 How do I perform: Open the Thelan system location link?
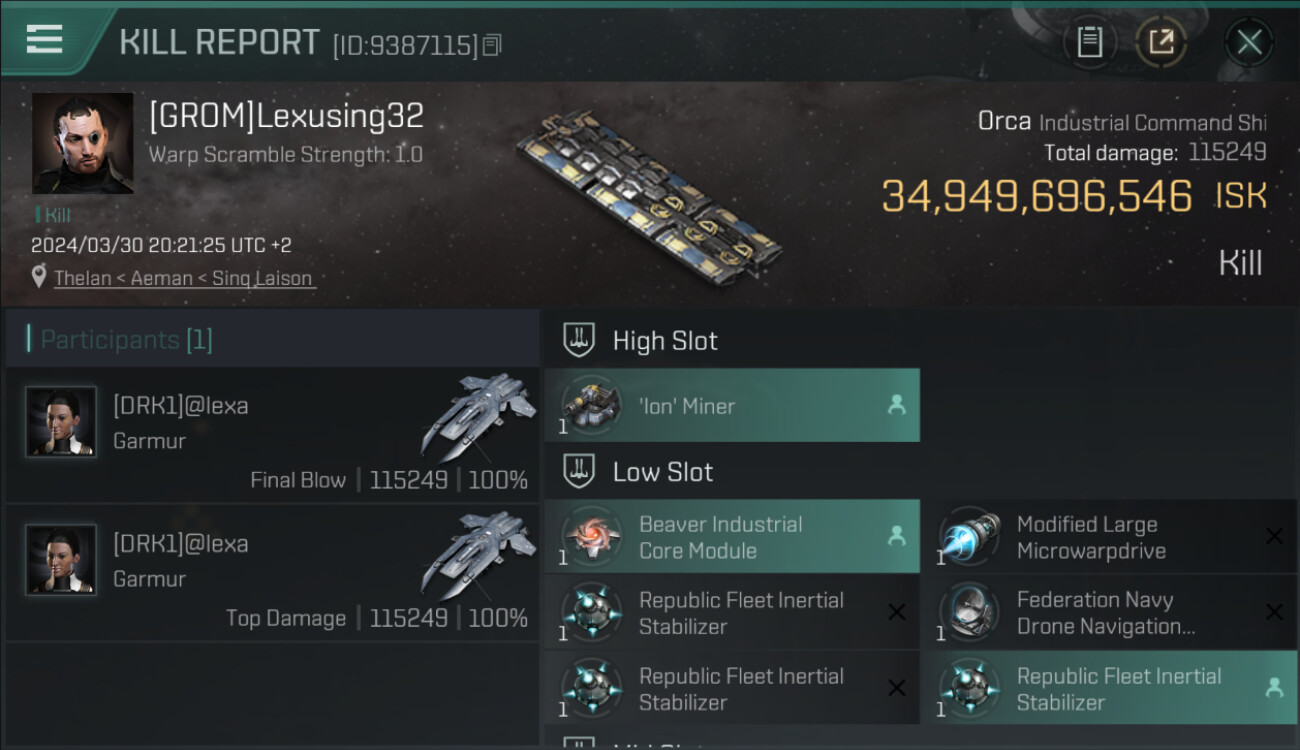184,278
